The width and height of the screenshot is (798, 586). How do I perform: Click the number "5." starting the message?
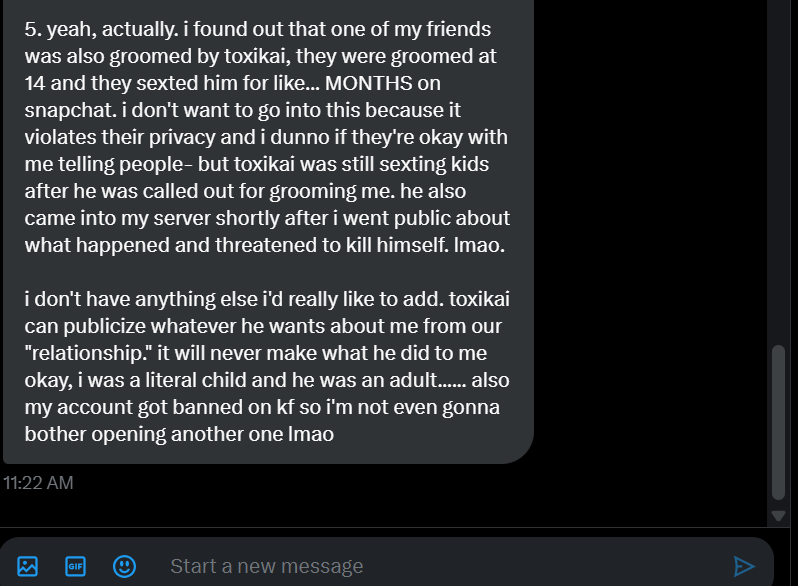coord(34,29)
